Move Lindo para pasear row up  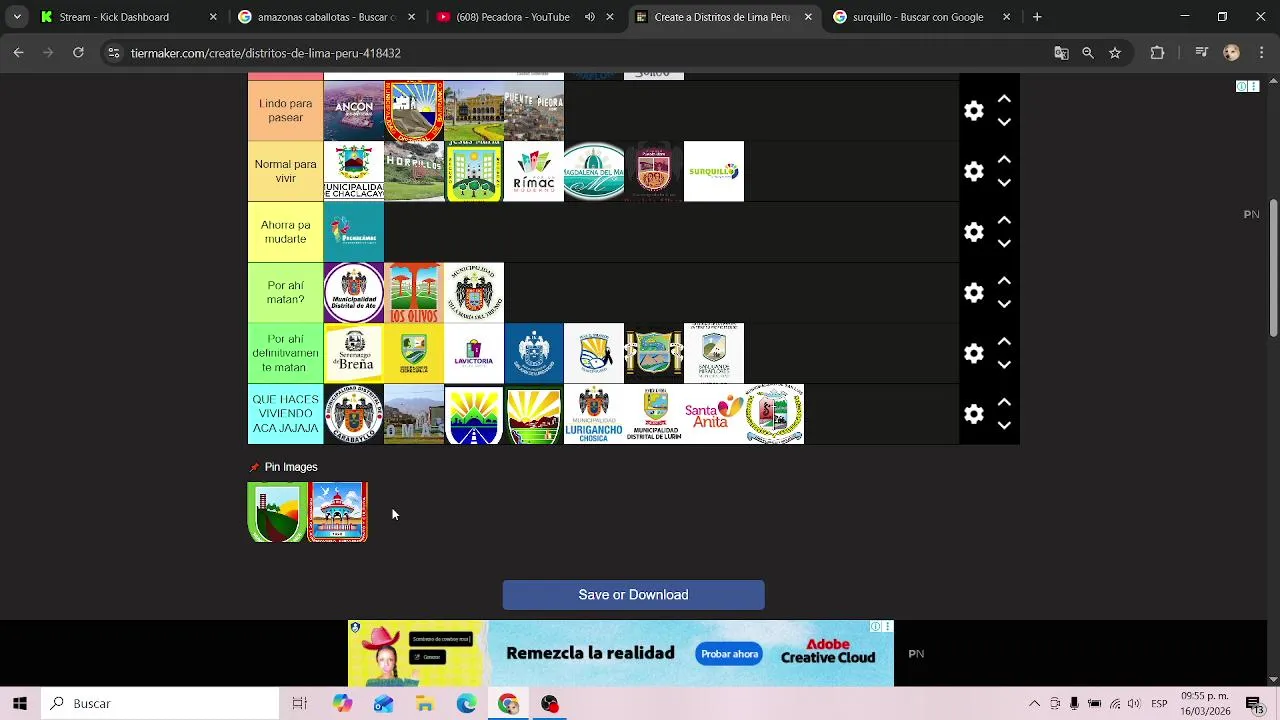(x=1004, y=99)
